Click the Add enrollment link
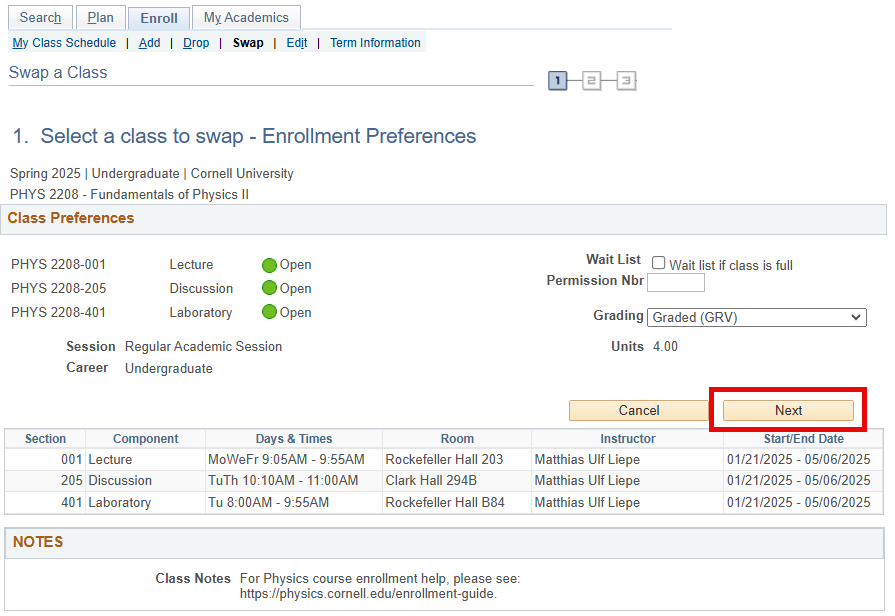 point(149,43)
